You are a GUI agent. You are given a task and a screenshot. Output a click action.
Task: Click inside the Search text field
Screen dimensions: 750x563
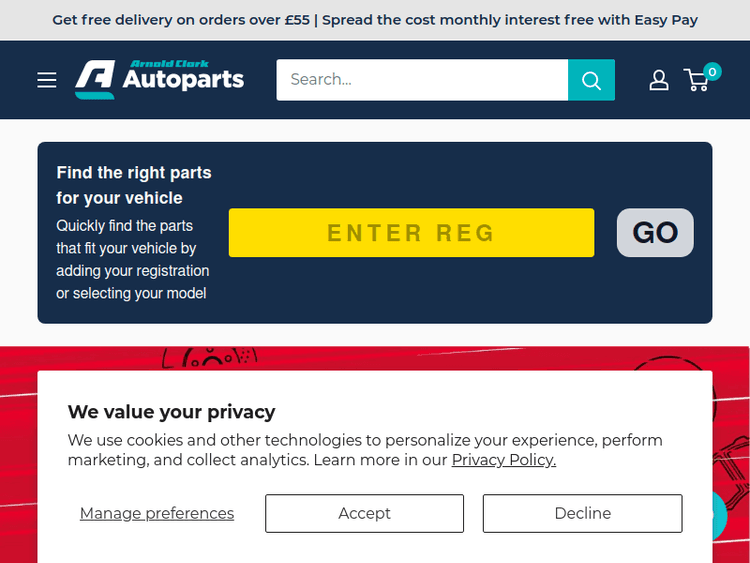(x=422, y=80)
